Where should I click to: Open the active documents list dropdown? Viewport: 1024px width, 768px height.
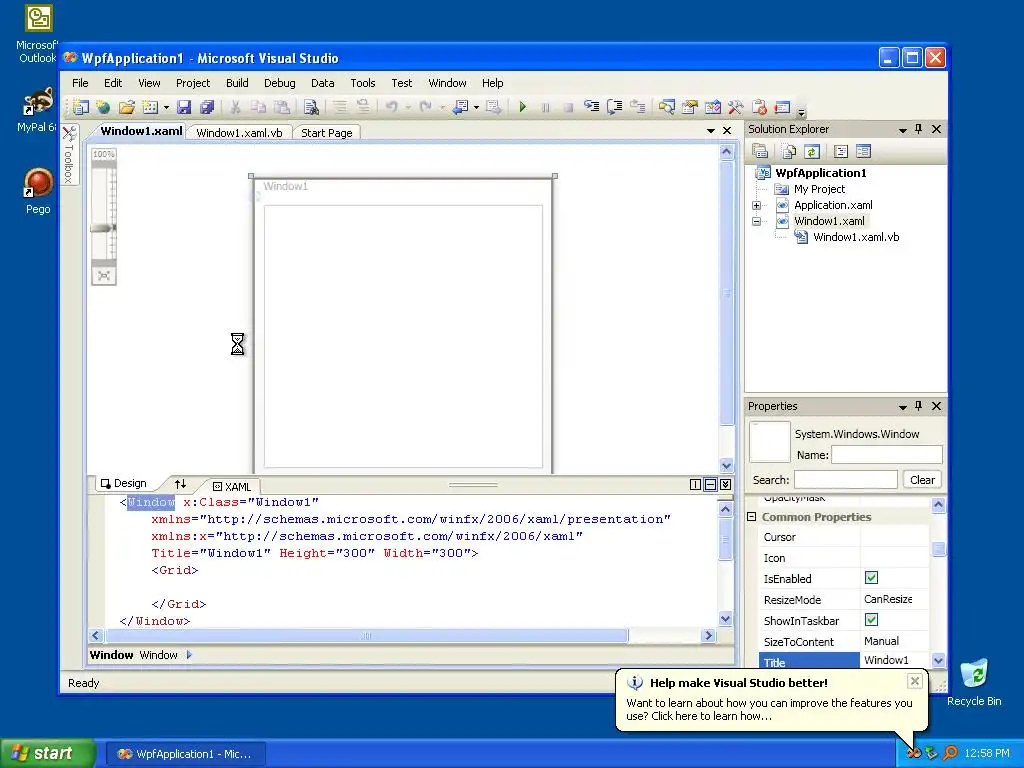pos(711,131)
